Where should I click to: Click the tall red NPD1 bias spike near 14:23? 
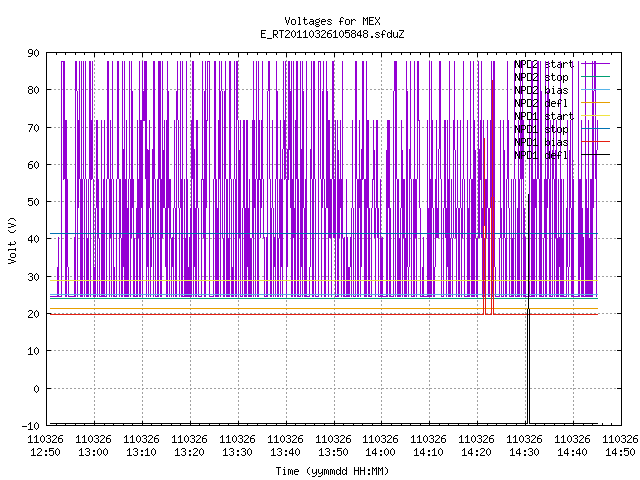(x=492, y=196)
